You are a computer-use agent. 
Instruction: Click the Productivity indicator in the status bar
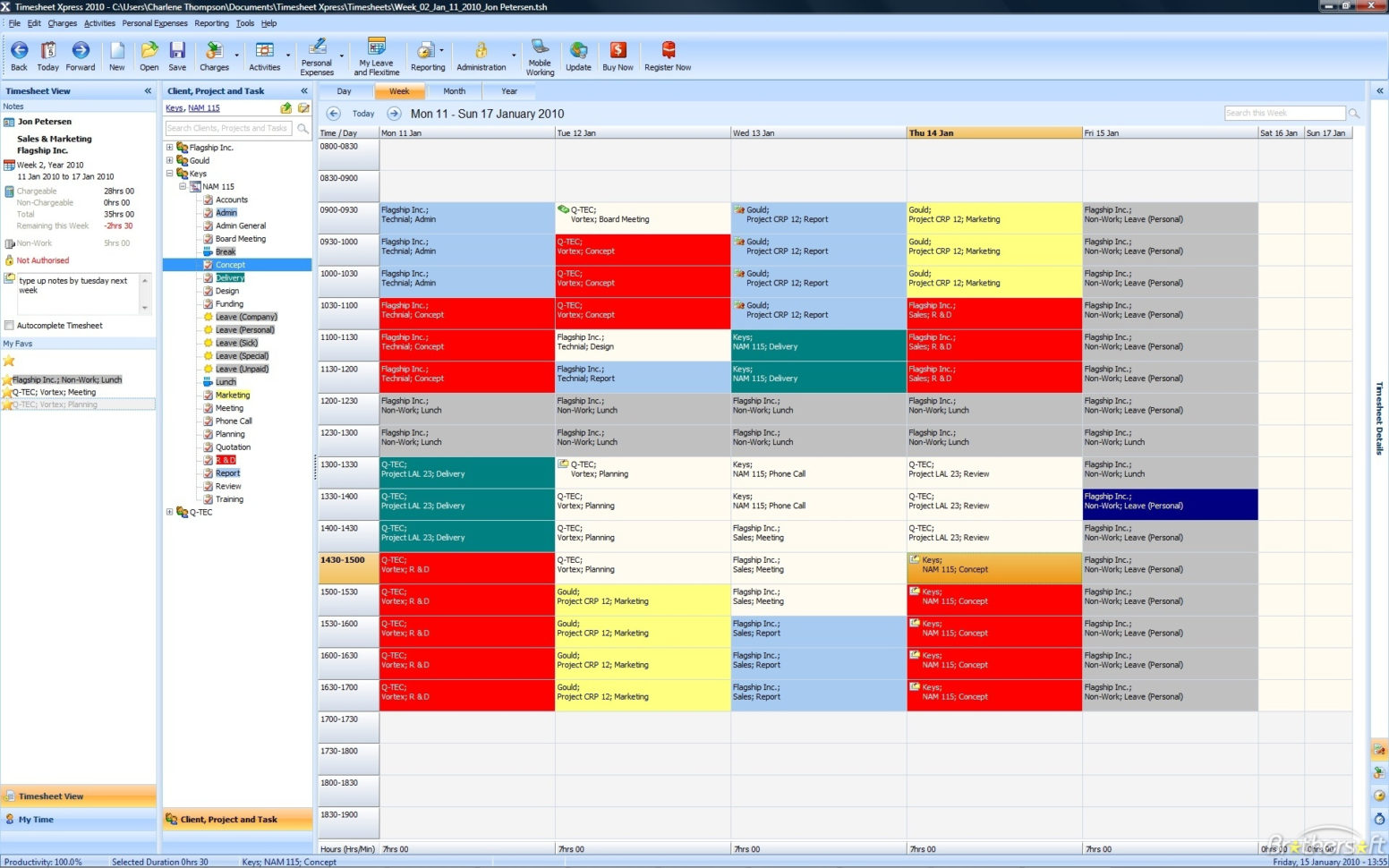(x=43, y=862)
